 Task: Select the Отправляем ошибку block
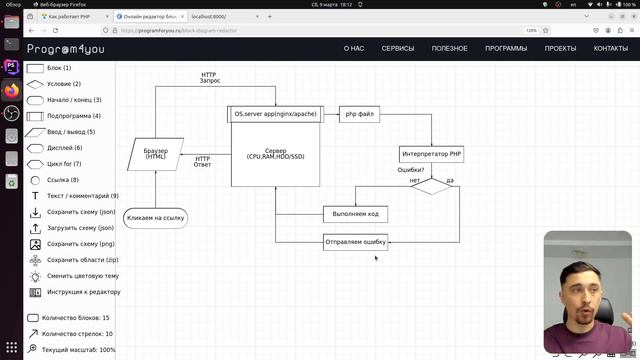coord(356,242)
